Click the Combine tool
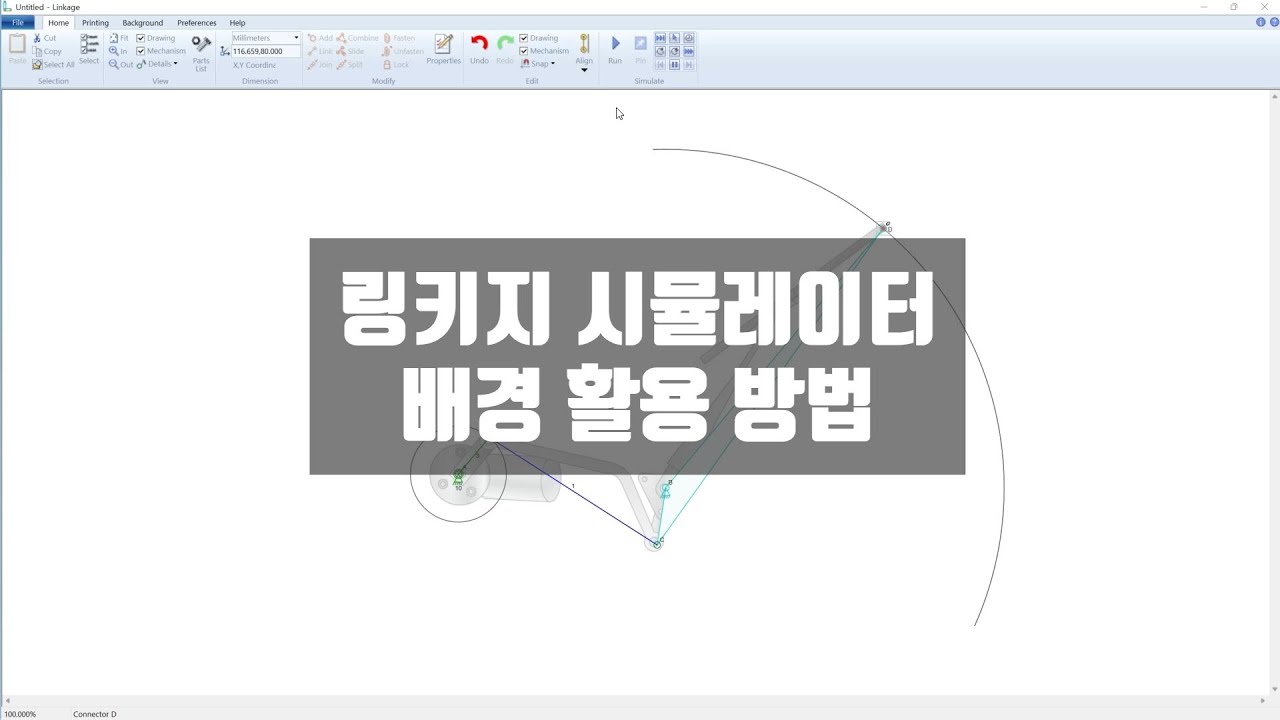The height and width of the screenshot is (720, 1280). [358, 38]
